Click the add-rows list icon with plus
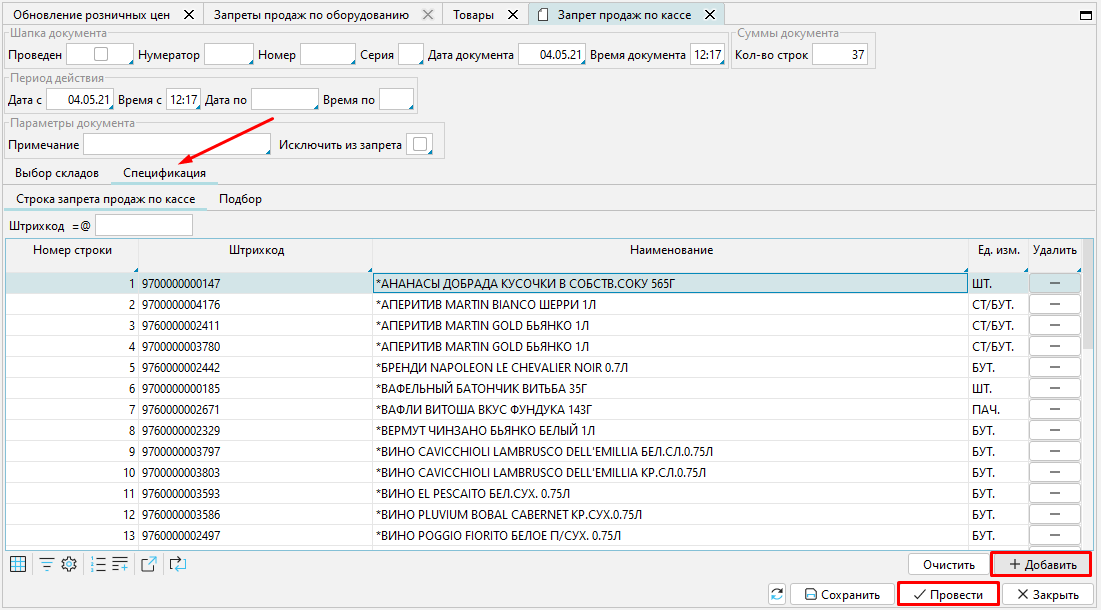 (x=120, y=564)
